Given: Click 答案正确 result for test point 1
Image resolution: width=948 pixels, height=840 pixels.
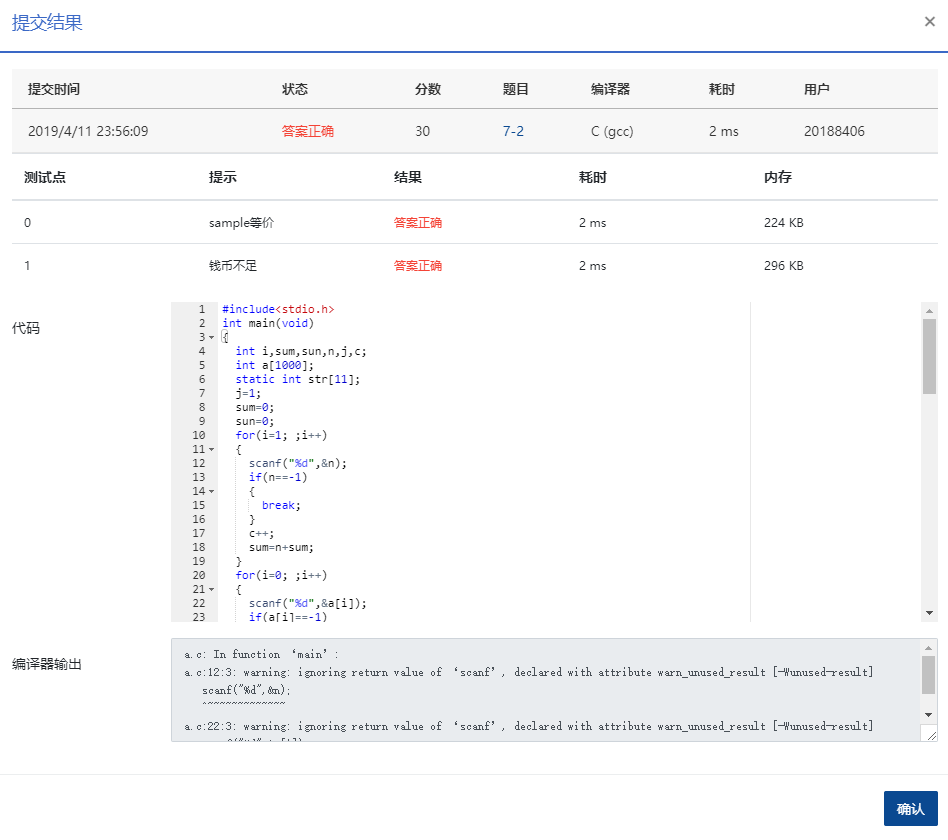Looking at the screenshot, I should tap(418, 265).
